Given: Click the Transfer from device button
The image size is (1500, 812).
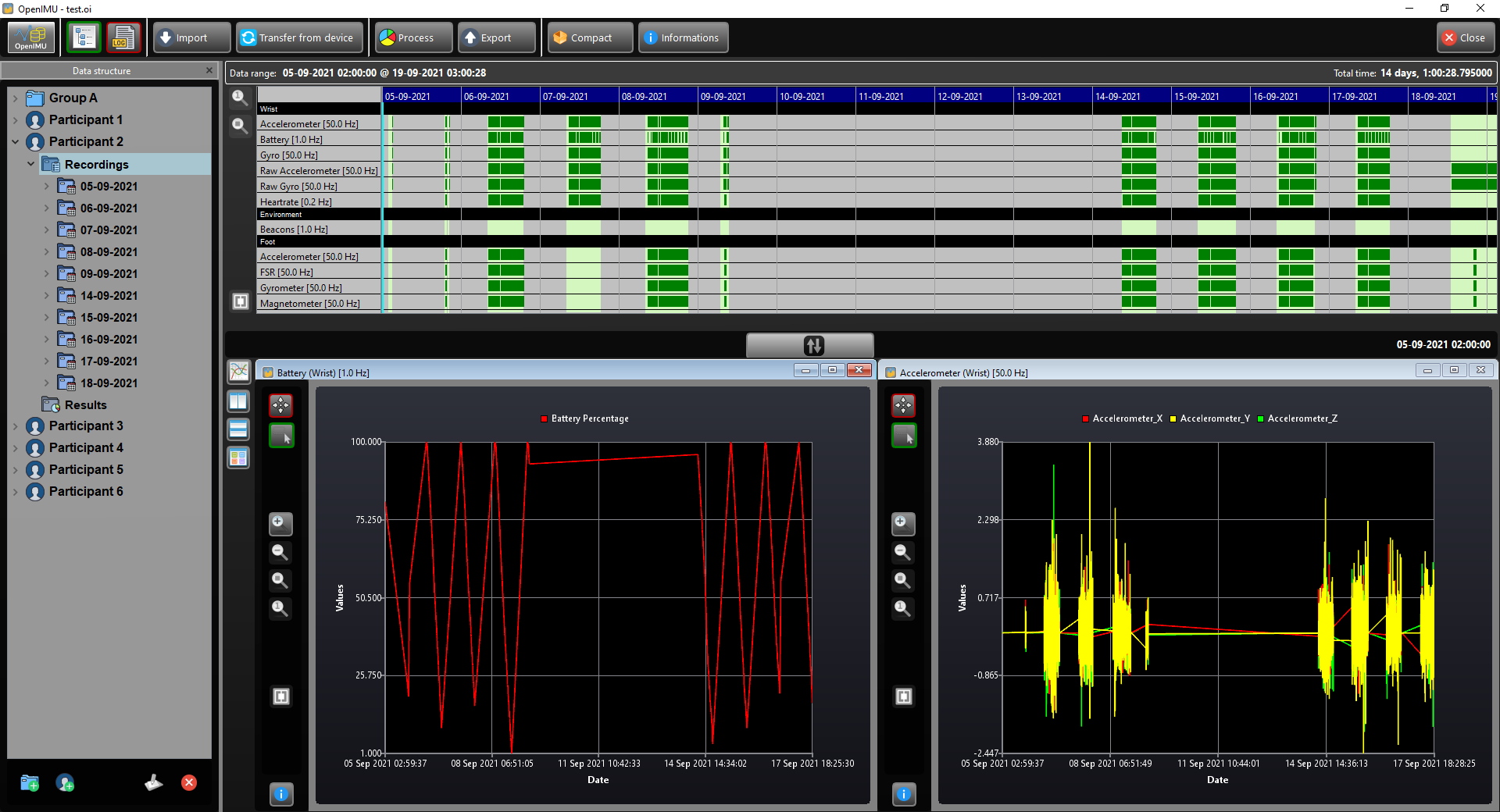Looking at the screenshot, I should tap(300, 37).
